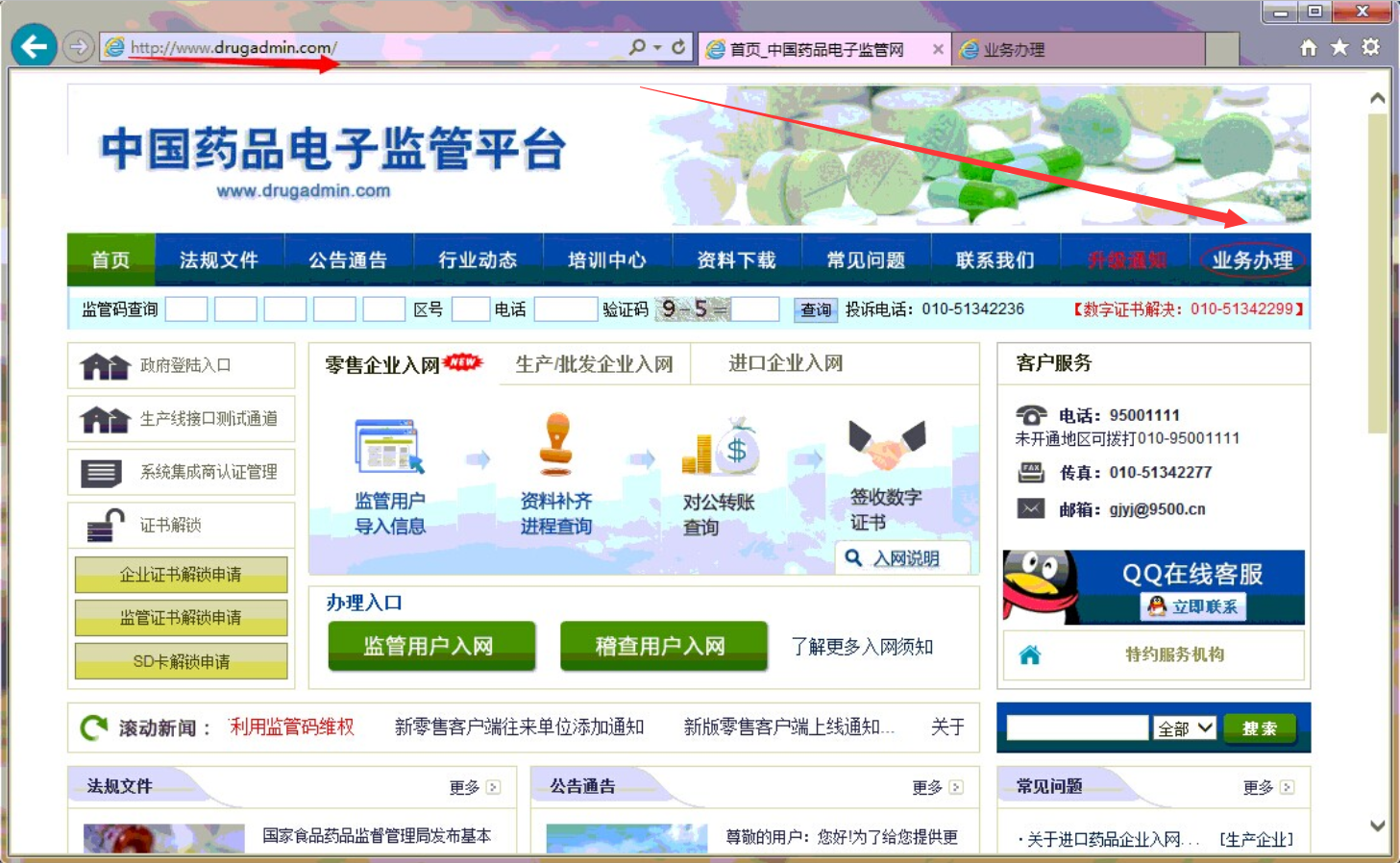Switch to 生产/批发企业入网 tab
This screenshot has width=1400, height=863.
coord(594,364)
